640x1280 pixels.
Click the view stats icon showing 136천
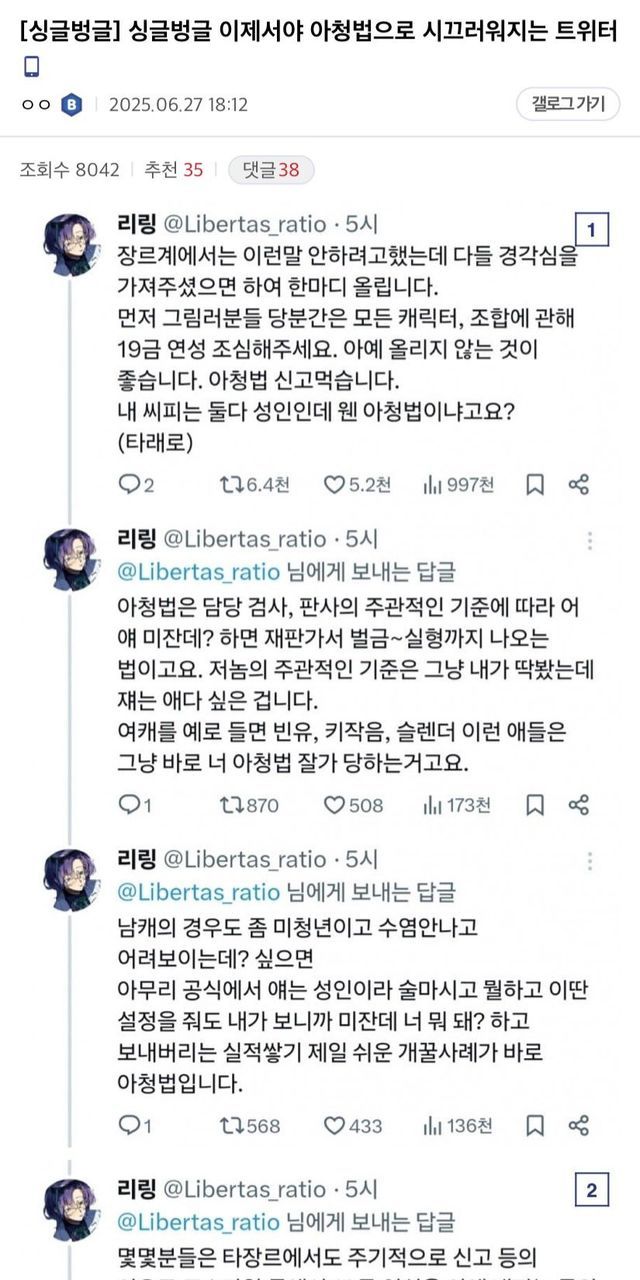(x=433, y=1126)
